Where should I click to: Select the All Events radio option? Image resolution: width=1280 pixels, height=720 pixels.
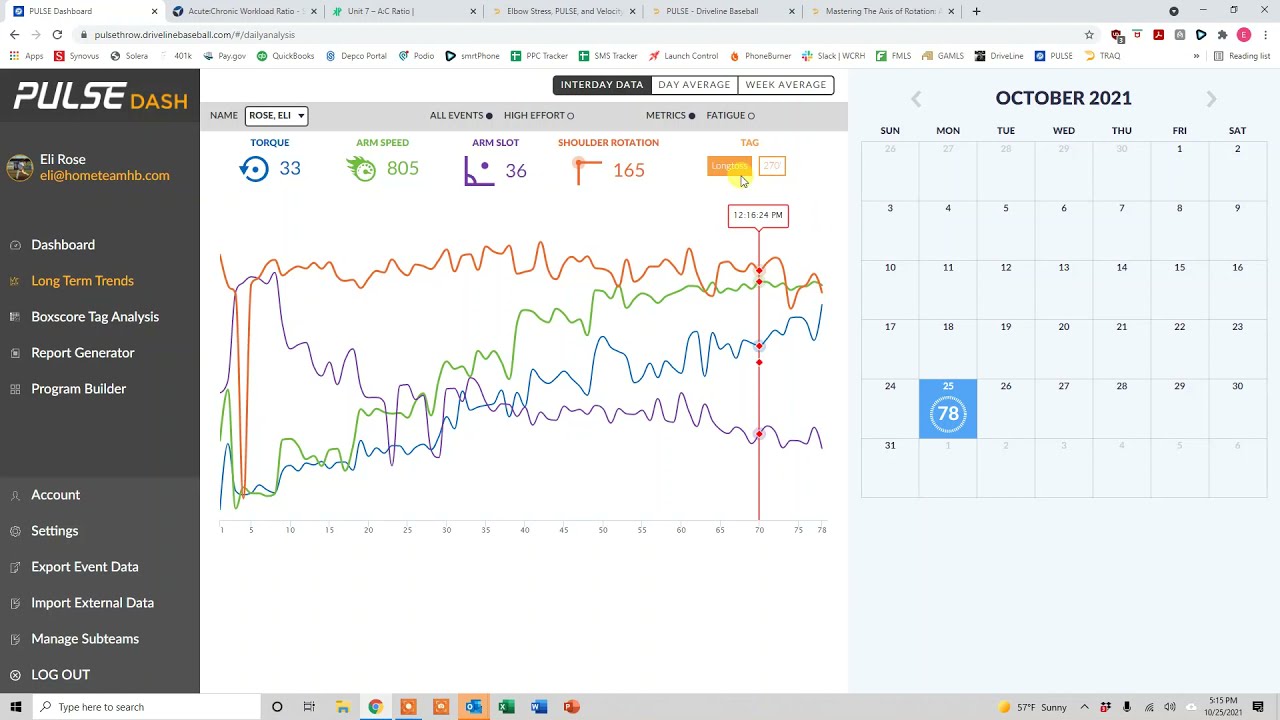(x=489, y=116)
